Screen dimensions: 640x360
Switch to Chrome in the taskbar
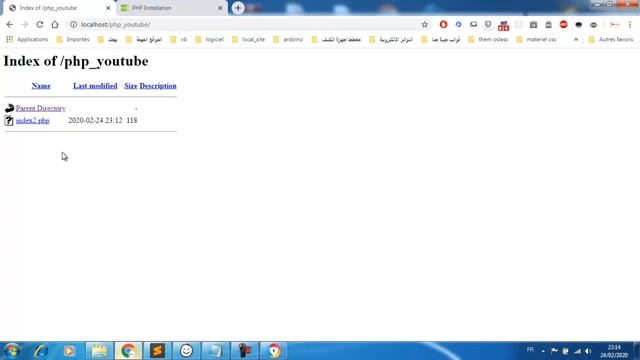[128, 351]
